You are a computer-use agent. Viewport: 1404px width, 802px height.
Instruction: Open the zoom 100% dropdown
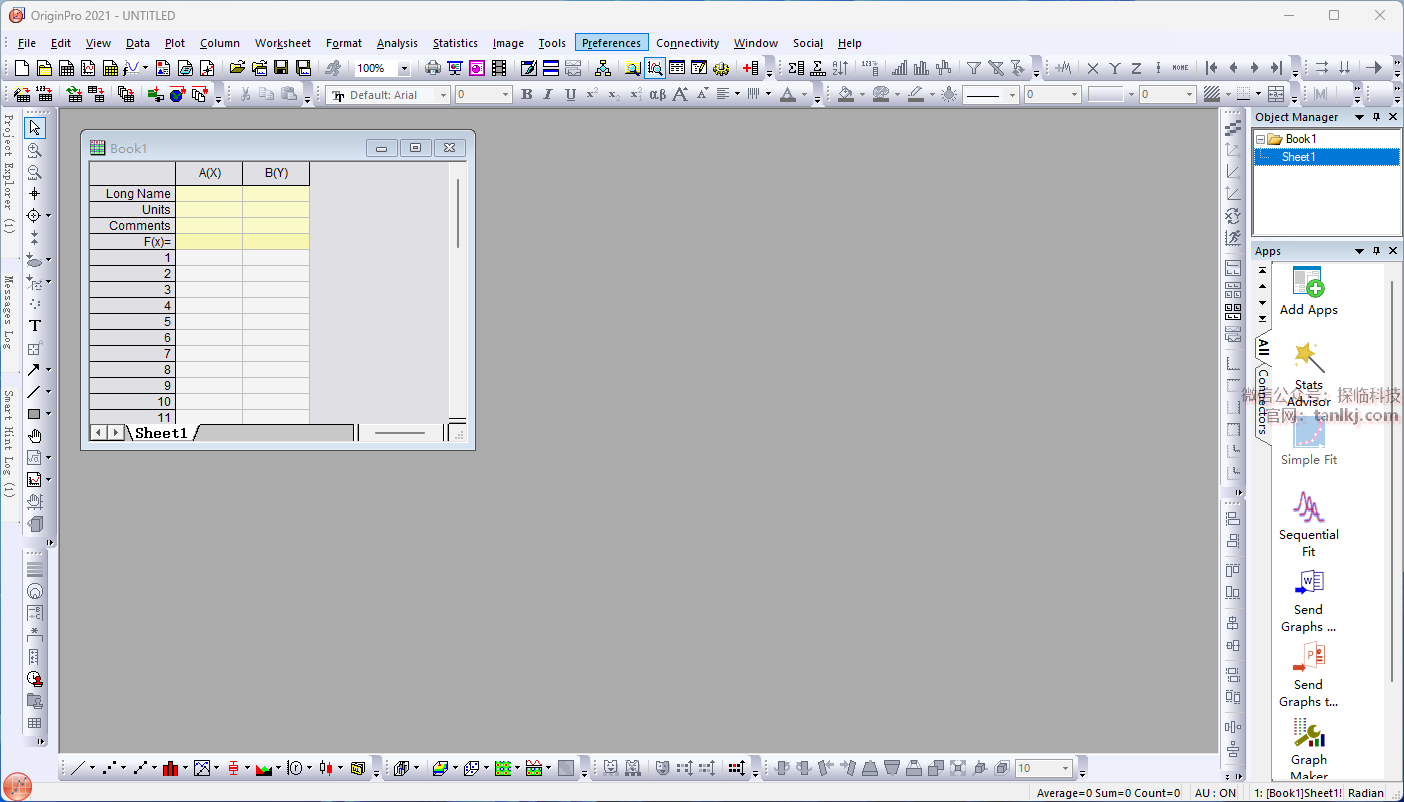point(404,69)
